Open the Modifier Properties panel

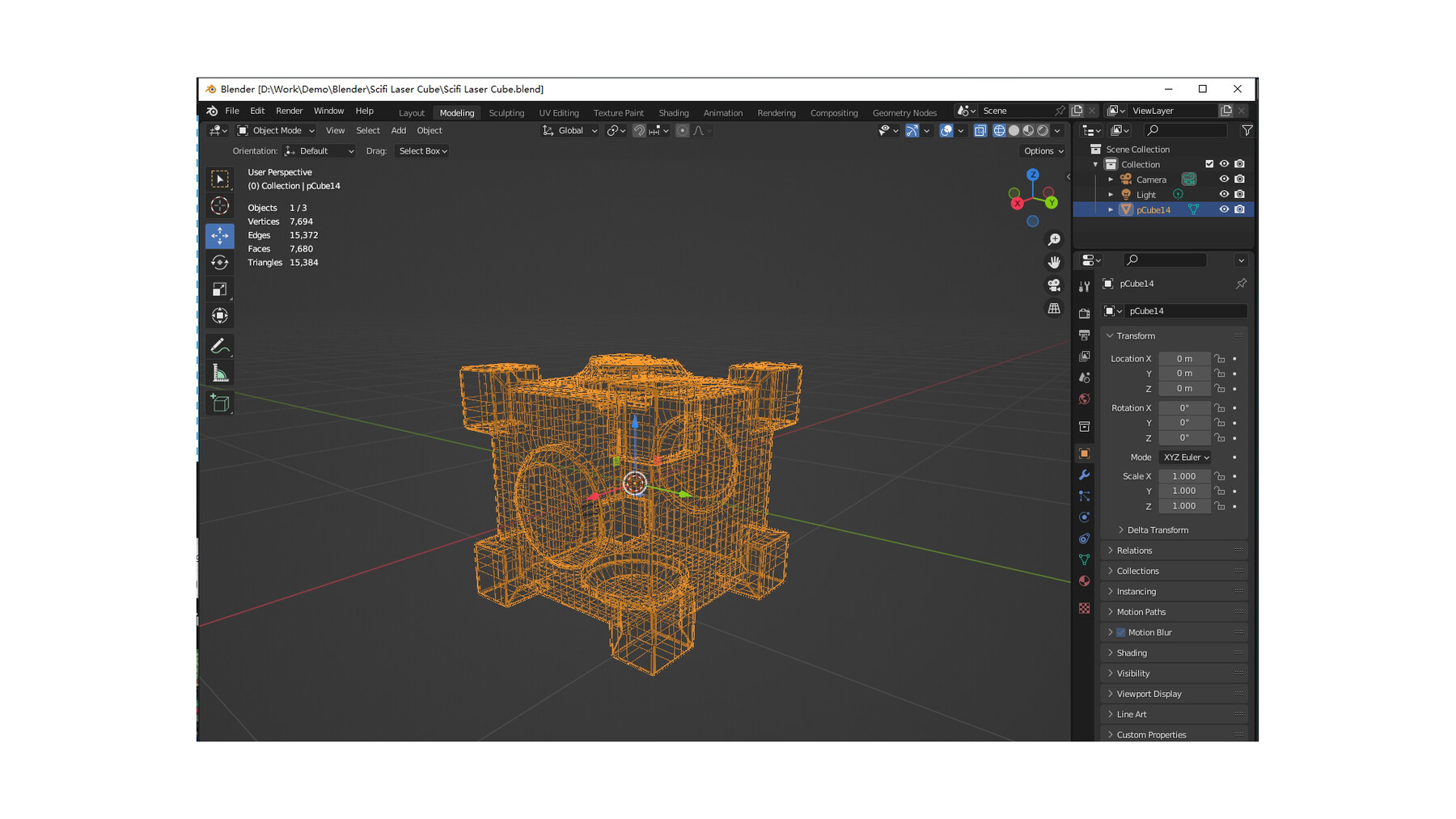[x=1084, y=475]
